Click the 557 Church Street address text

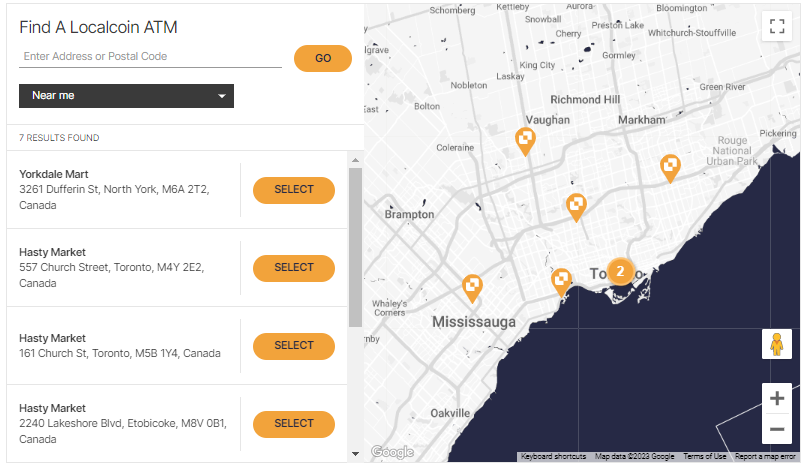click(x=112, y=275)
